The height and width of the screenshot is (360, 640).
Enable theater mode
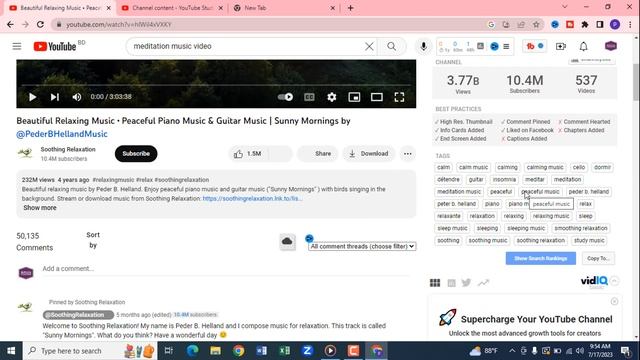(376, 97)
